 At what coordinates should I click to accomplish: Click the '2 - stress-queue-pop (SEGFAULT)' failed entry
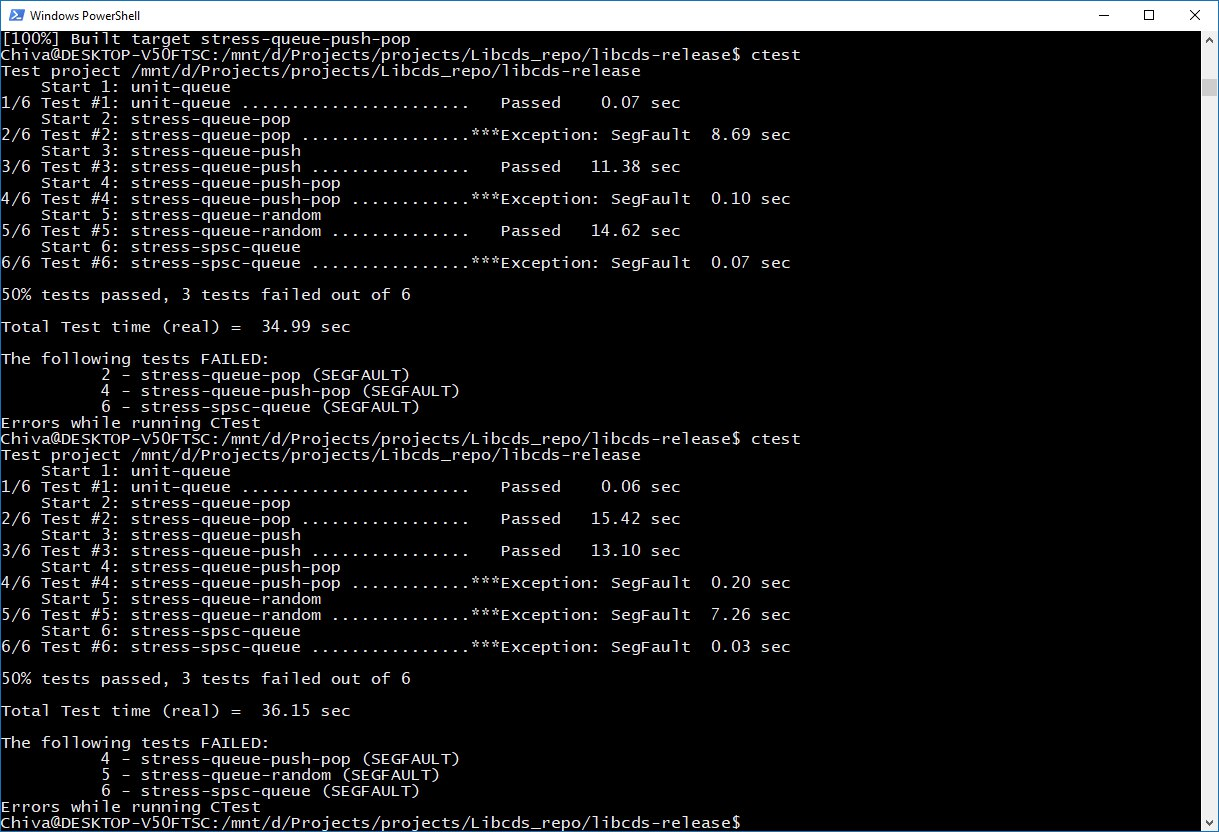tap(255, 375)
